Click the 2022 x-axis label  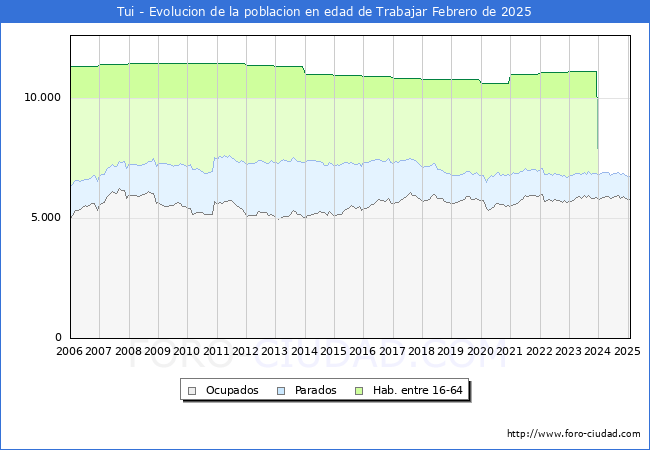coord(540,351)
